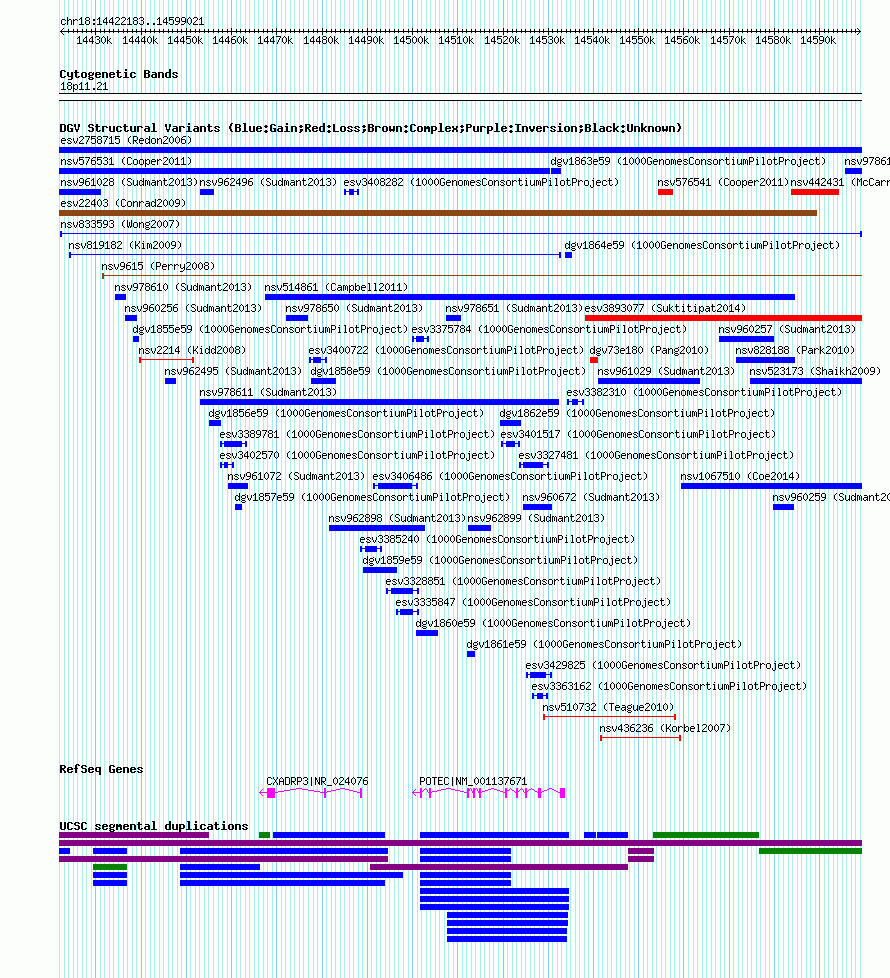
Task: Click the 18p11.21 band label
Action: coord(84,87)
